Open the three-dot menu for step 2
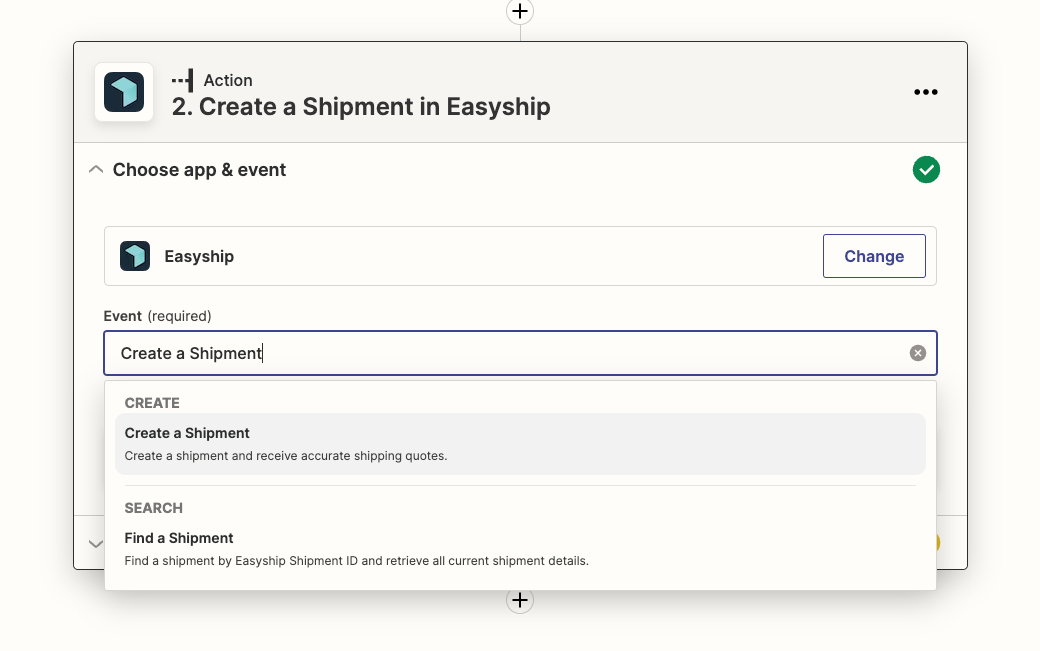 [x=926, y=92]
